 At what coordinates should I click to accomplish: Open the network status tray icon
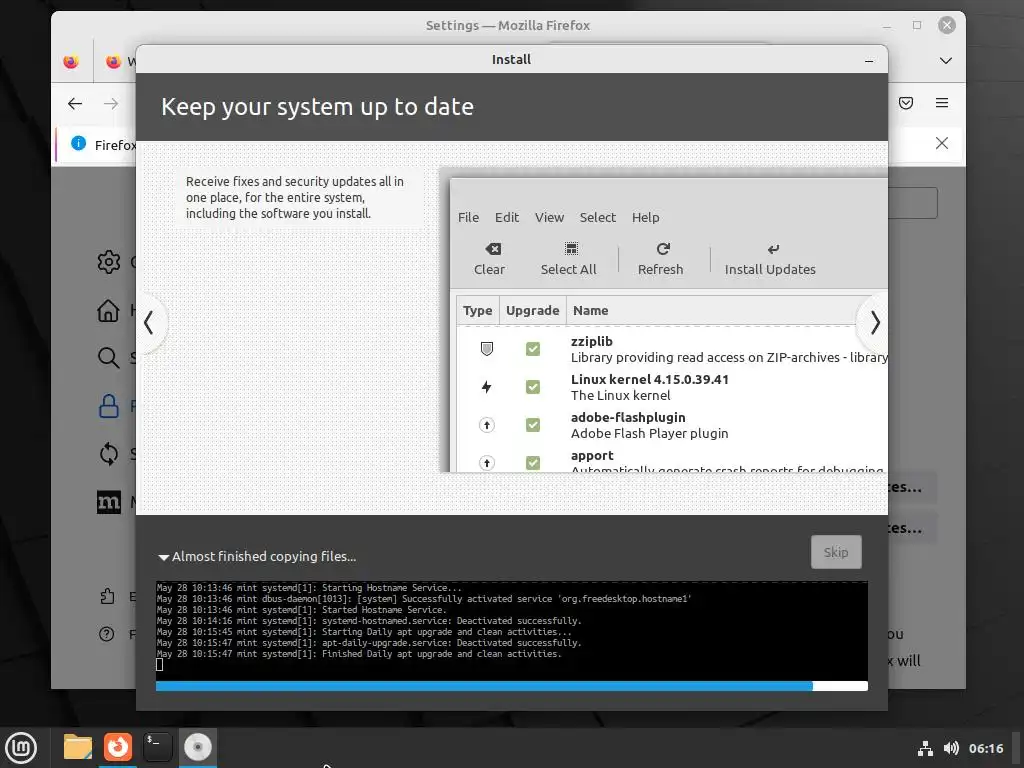click(x=925, y=748)
